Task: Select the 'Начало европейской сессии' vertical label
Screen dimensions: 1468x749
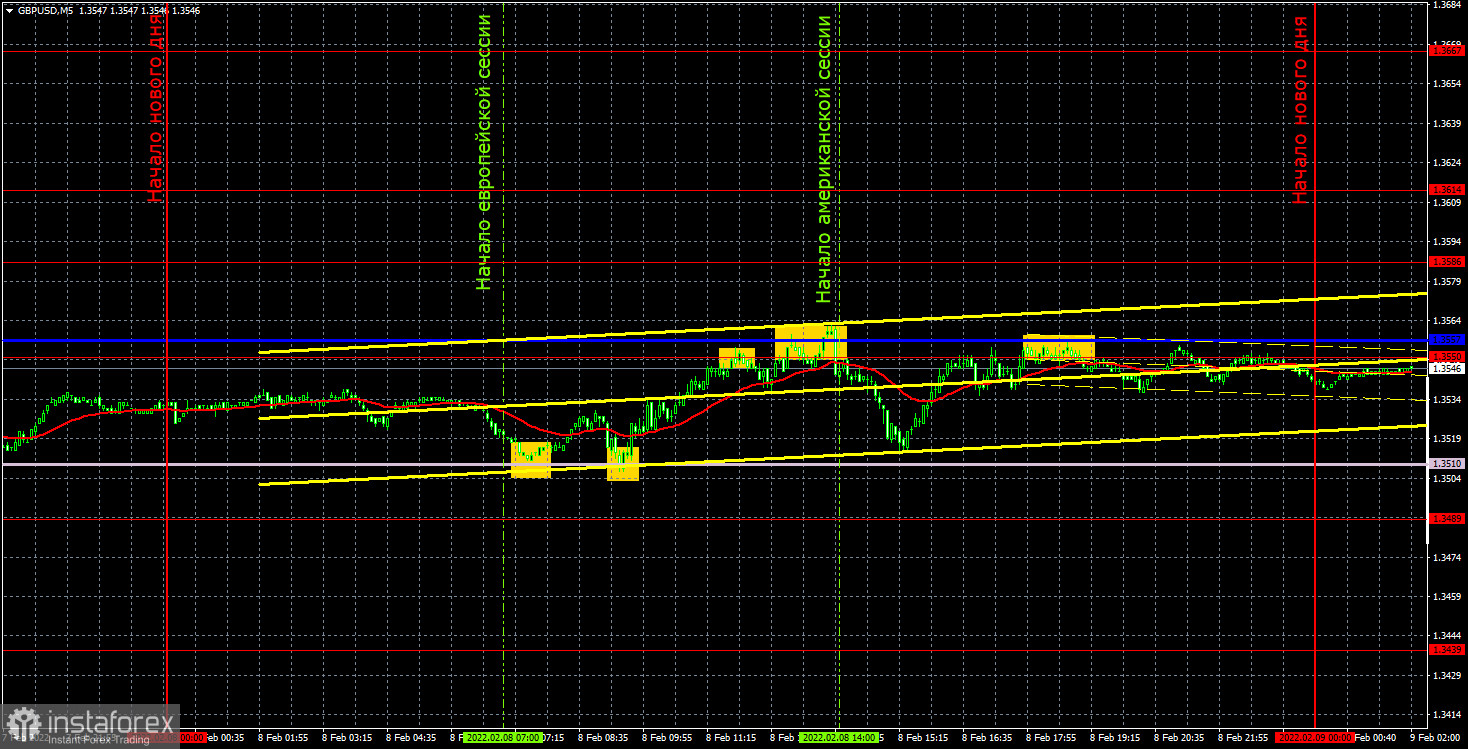Action: coord(484,152)
